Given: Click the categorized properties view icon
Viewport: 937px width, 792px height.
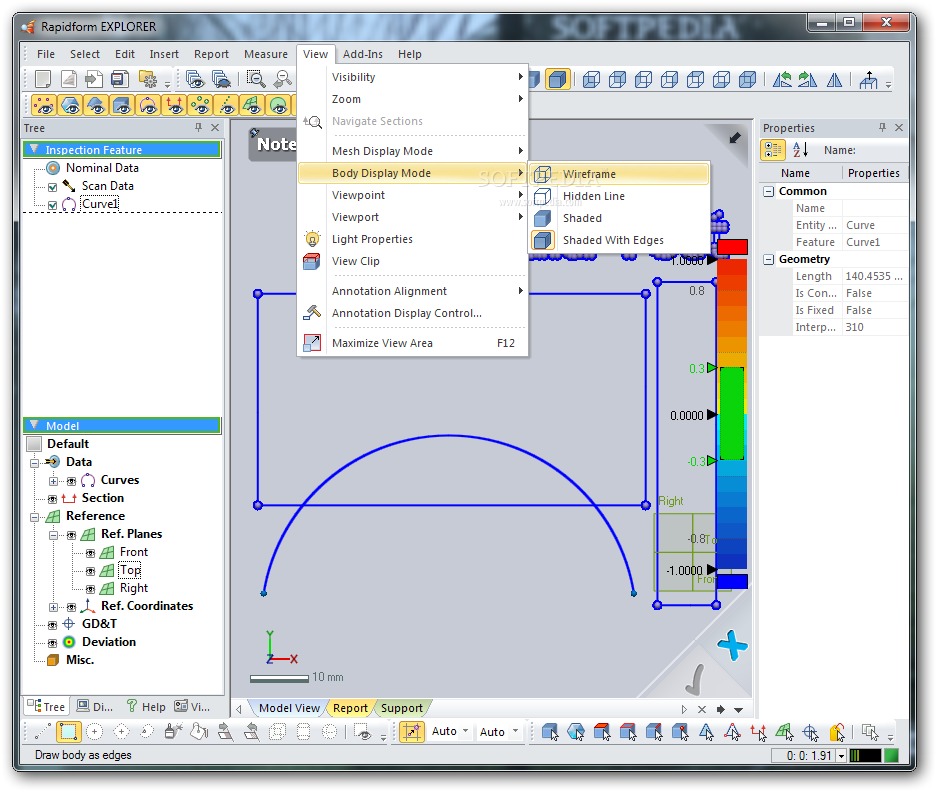Looking at the screenshot, I should coord(773,150).
